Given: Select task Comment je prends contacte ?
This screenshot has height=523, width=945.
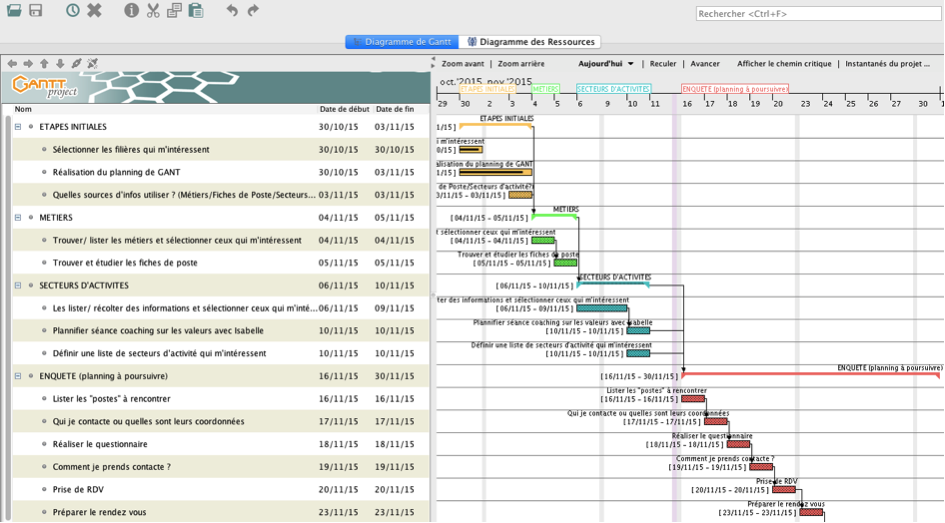Looking at the screenshot, I should [111, 467].
